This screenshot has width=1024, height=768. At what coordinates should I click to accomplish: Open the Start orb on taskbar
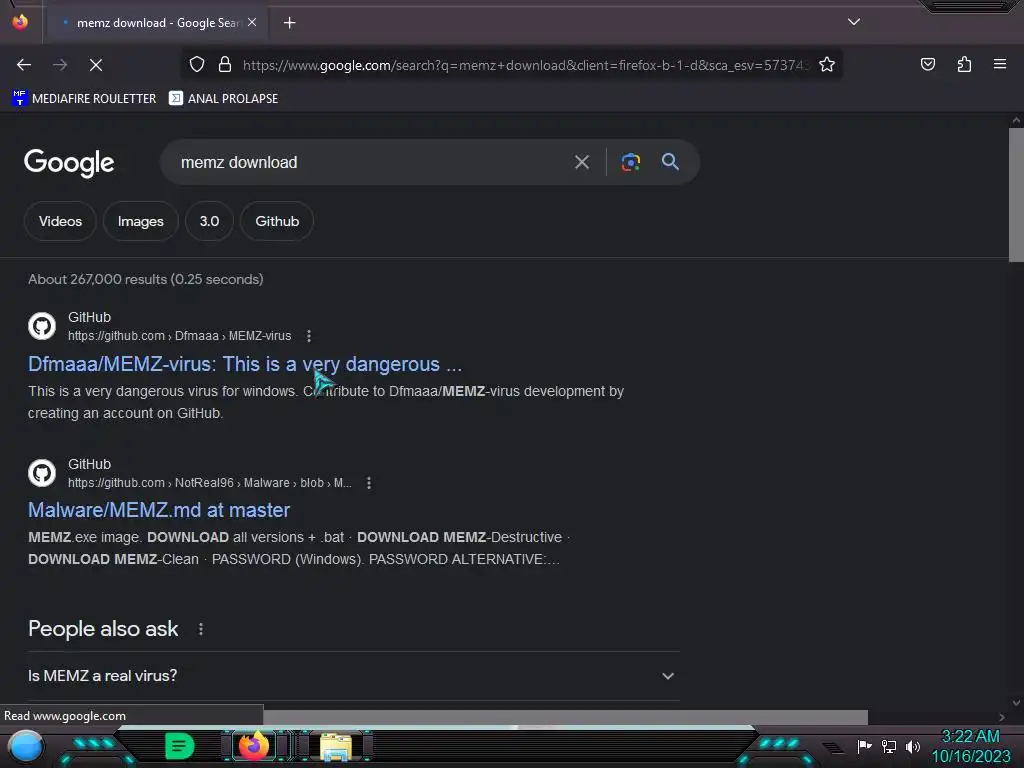pyautogui.click(x=25, y=746)
